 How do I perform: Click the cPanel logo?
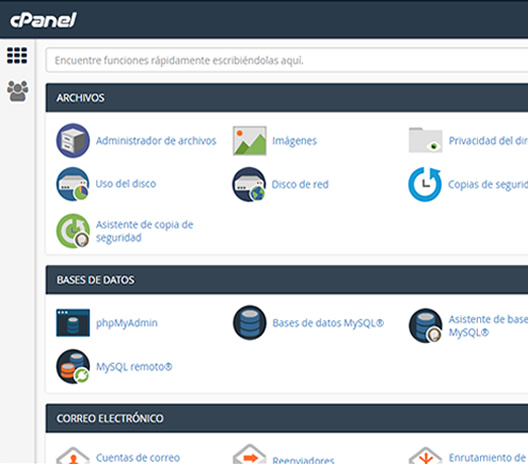pyautogui.click(x=43, y=20)
